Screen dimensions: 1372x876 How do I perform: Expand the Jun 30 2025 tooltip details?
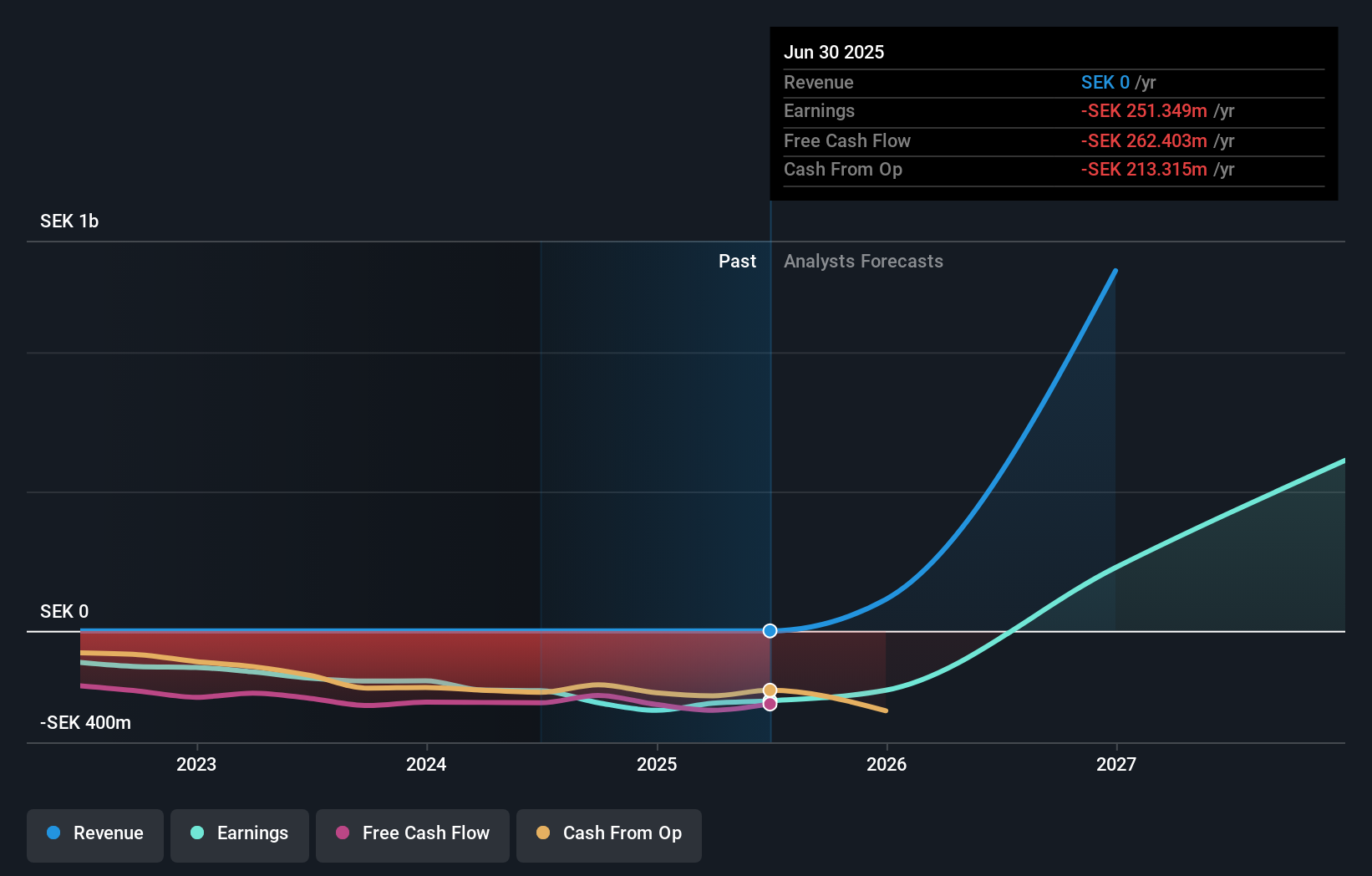coord(834,52)
